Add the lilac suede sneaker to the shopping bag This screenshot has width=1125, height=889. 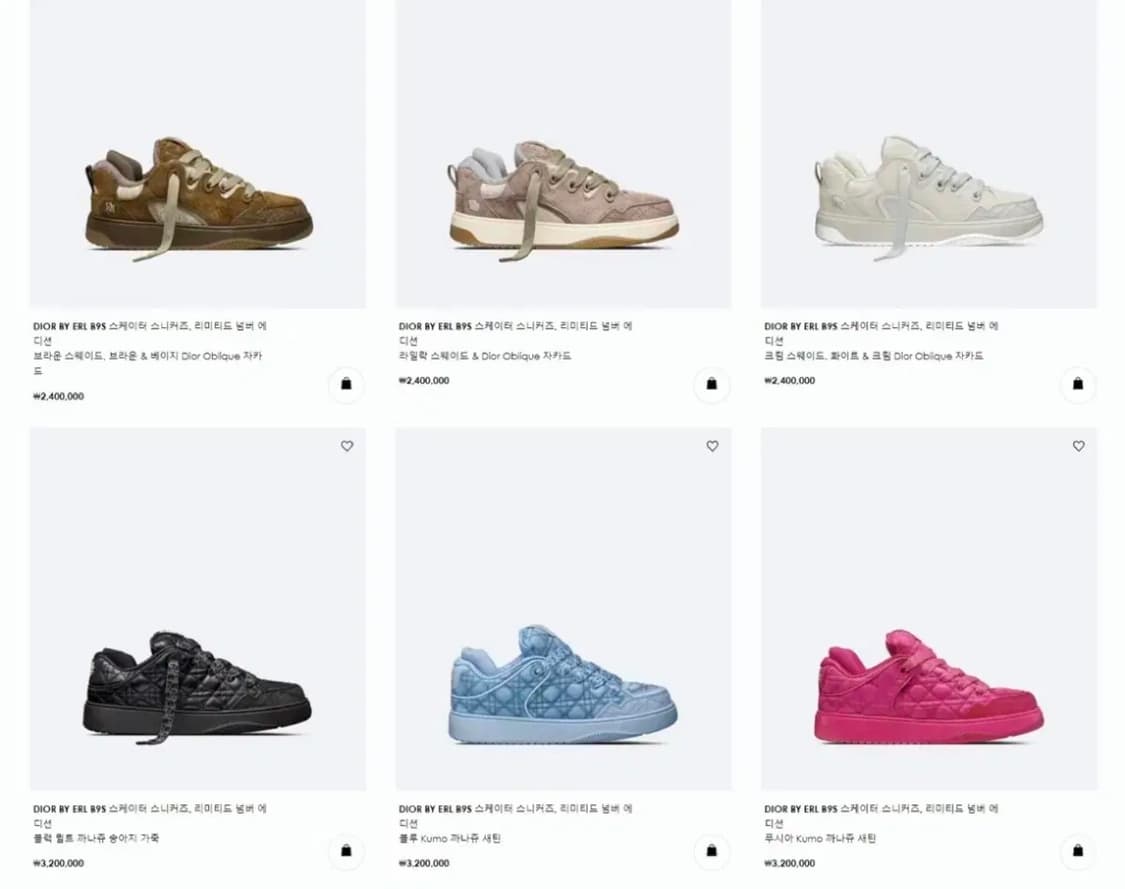pyautogui.click(x=712, y=385)
